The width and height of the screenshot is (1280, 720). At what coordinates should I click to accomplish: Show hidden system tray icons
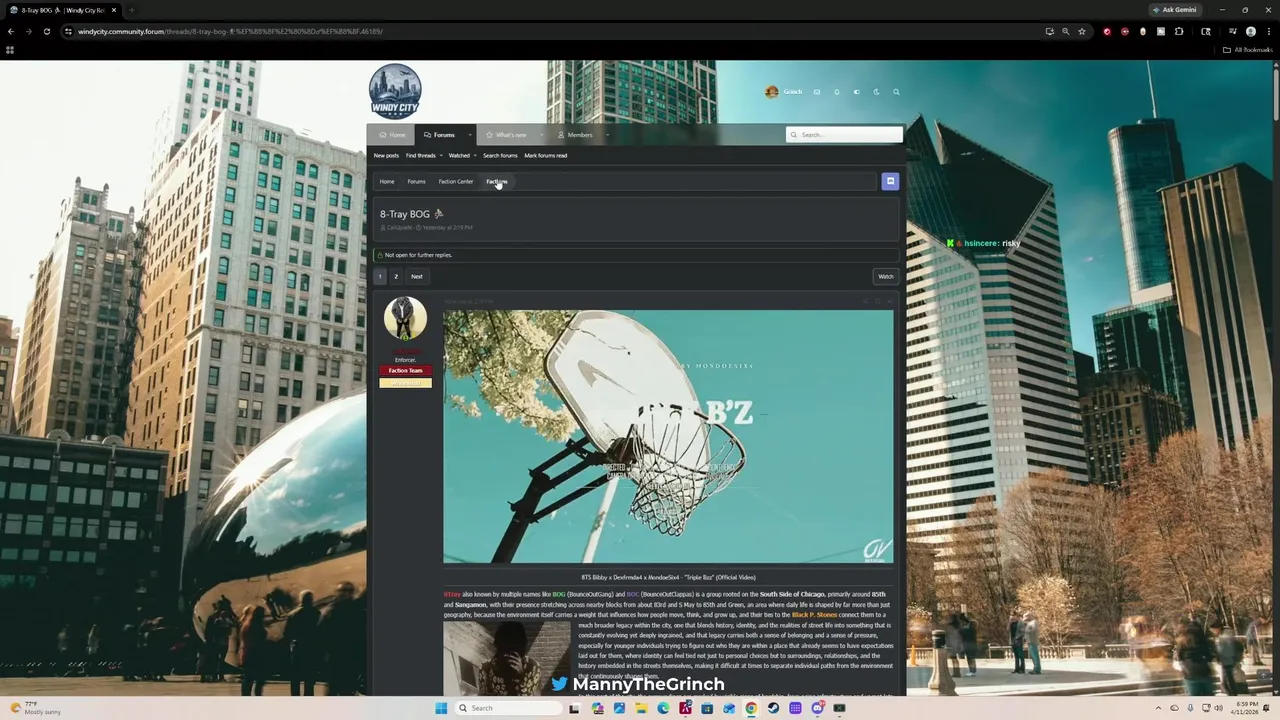1160,708
